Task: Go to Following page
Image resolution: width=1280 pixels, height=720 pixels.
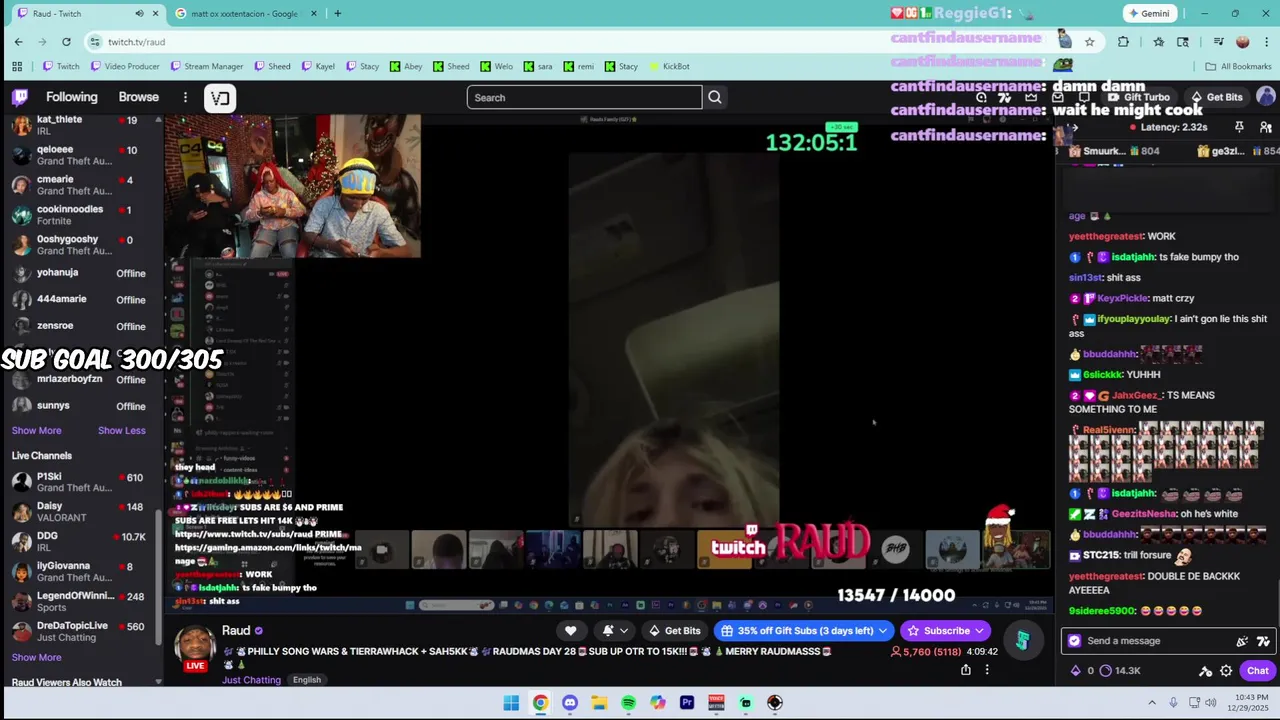Action: click(x=72, y=97)
